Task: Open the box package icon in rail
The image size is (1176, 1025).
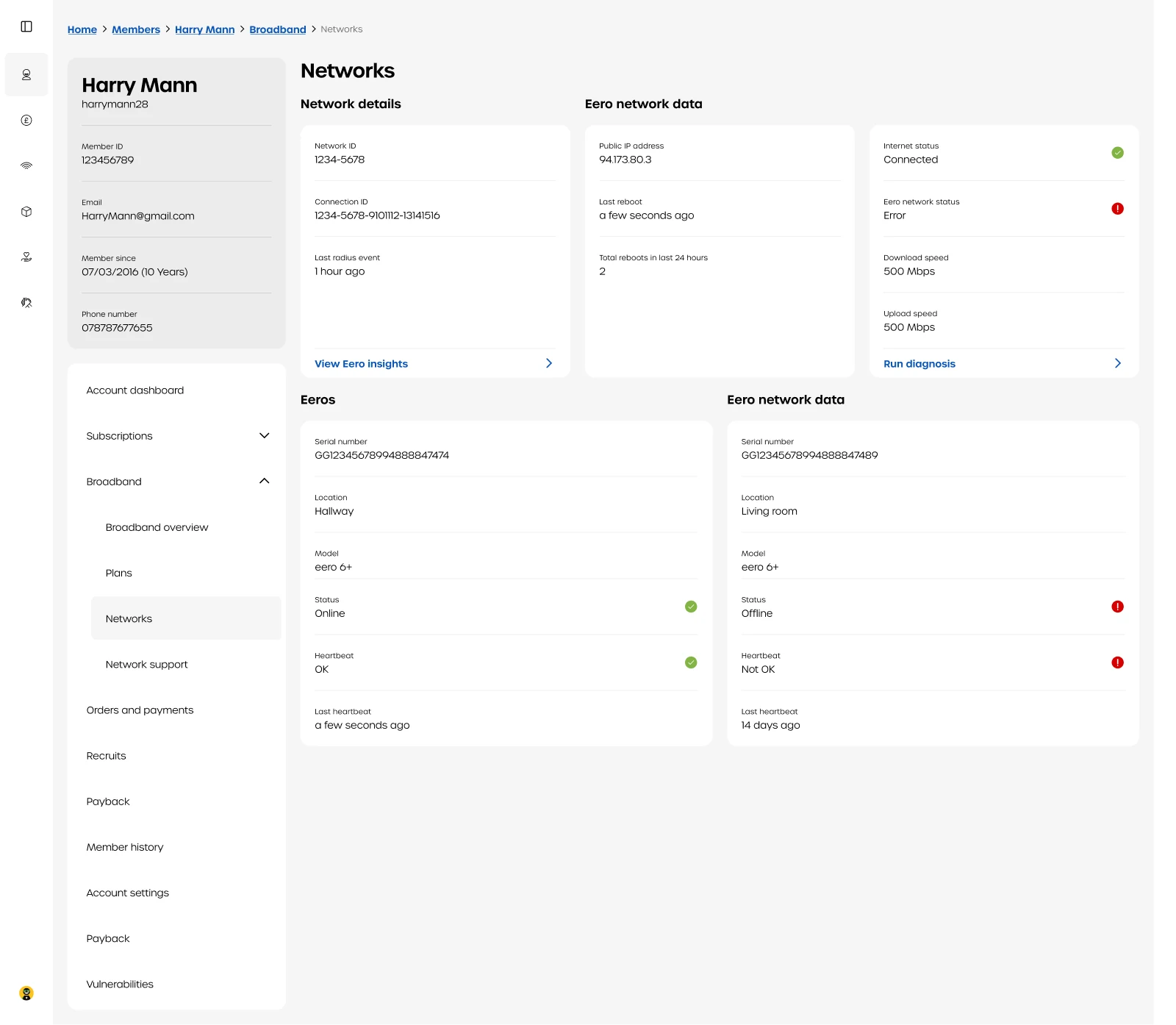Action: 26,212
